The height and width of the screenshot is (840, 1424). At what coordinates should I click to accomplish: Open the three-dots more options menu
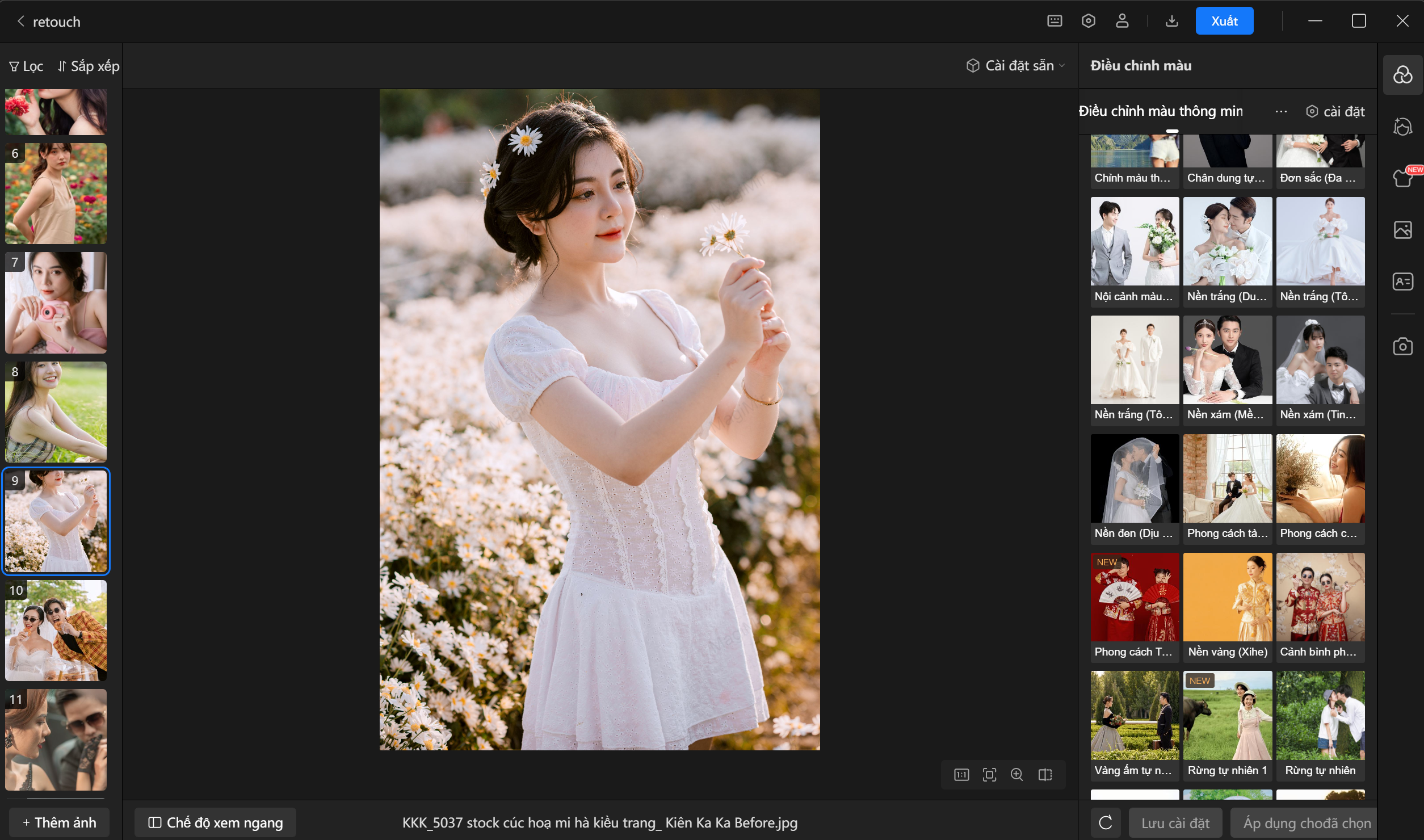tap(1281, 111)
